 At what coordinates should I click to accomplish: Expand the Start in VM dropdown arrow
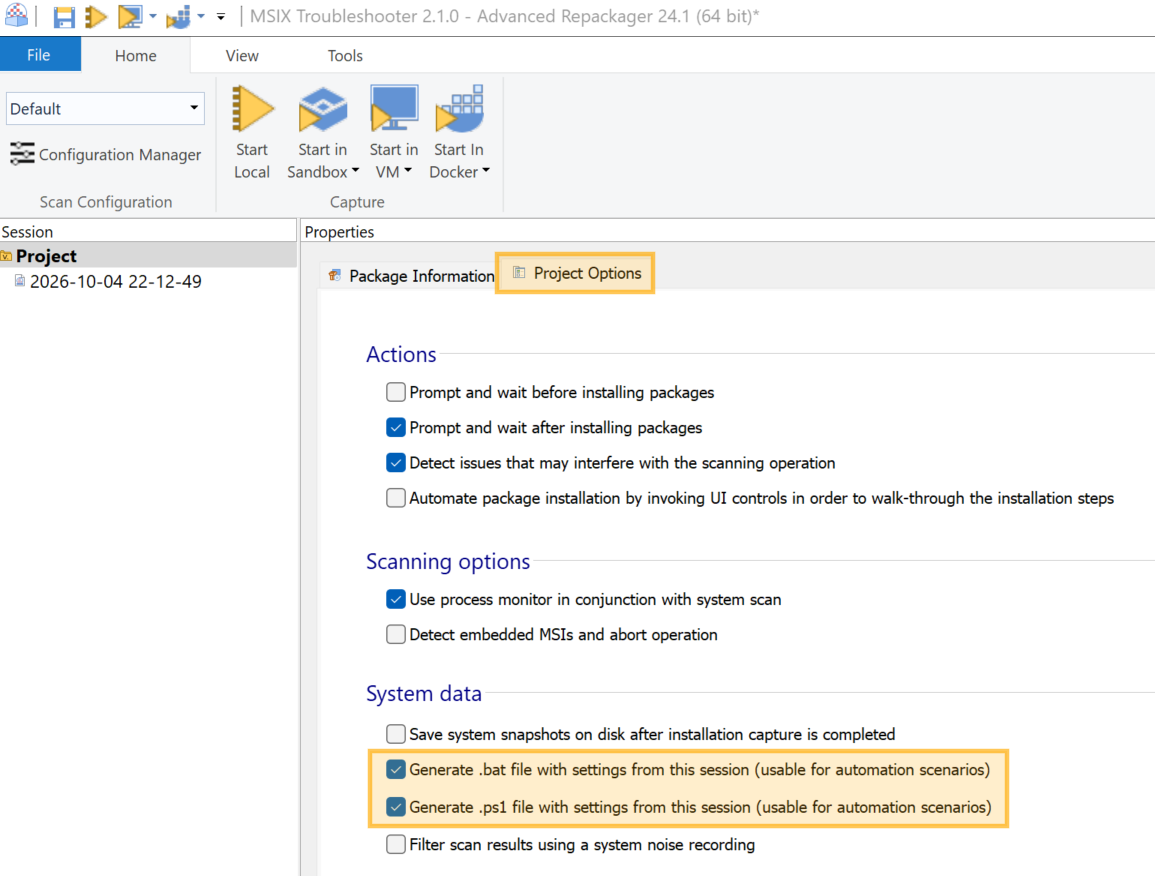pos(408,171)
